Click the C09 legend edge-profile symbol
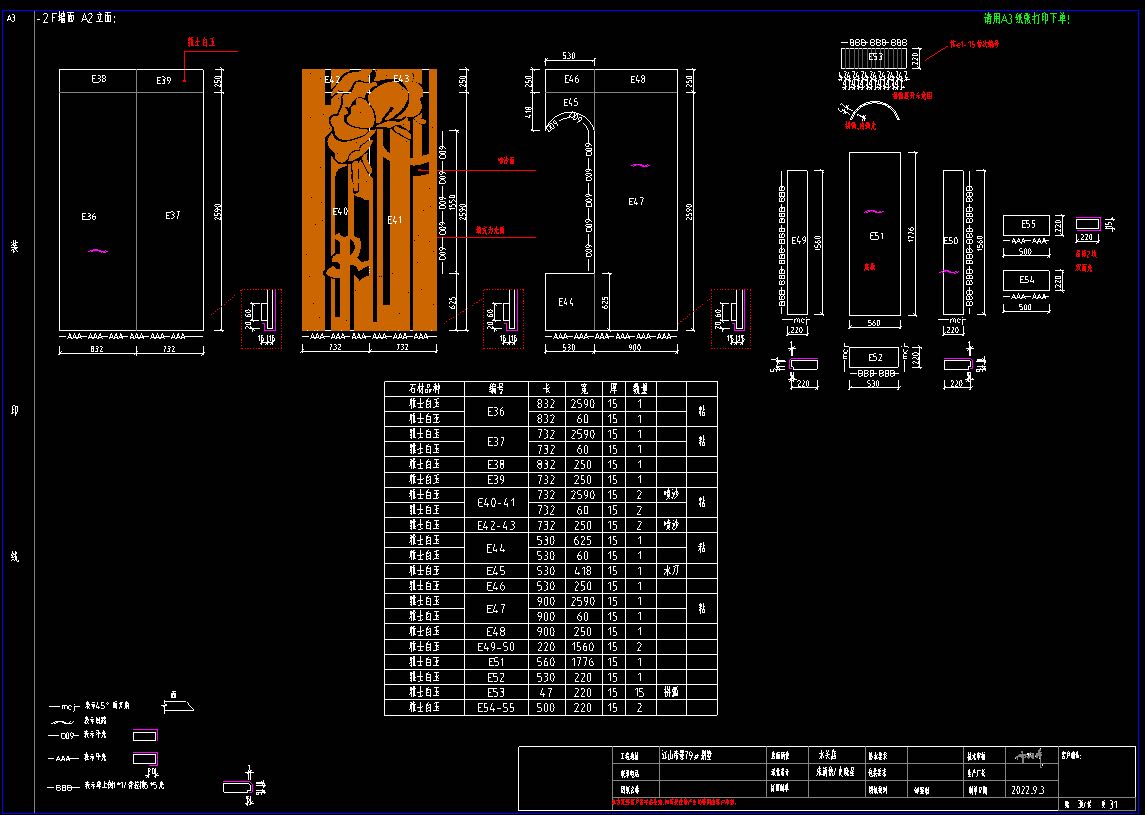This screenshot has height=815, width=1145. tap(145, 735)
